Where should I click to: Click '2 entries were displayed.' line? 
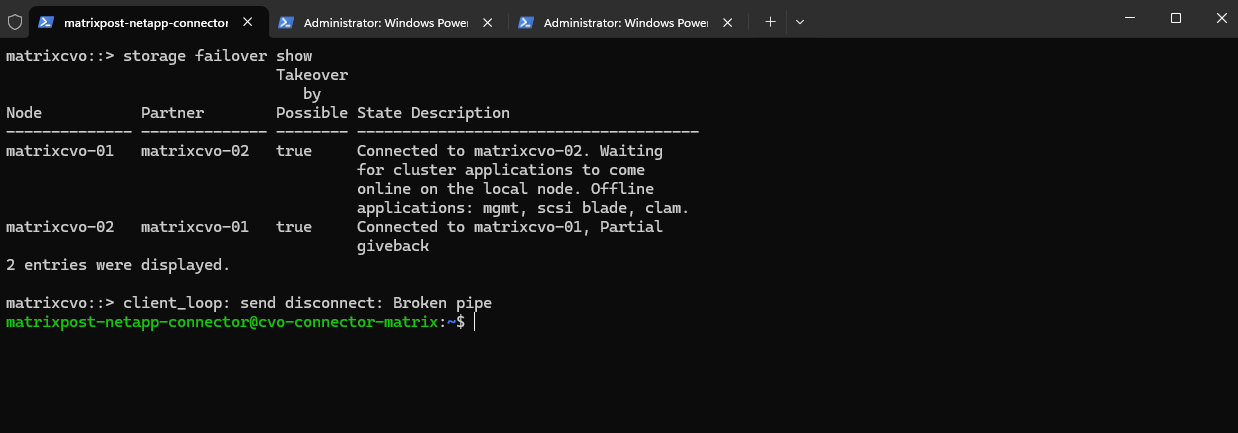[118, 265]
